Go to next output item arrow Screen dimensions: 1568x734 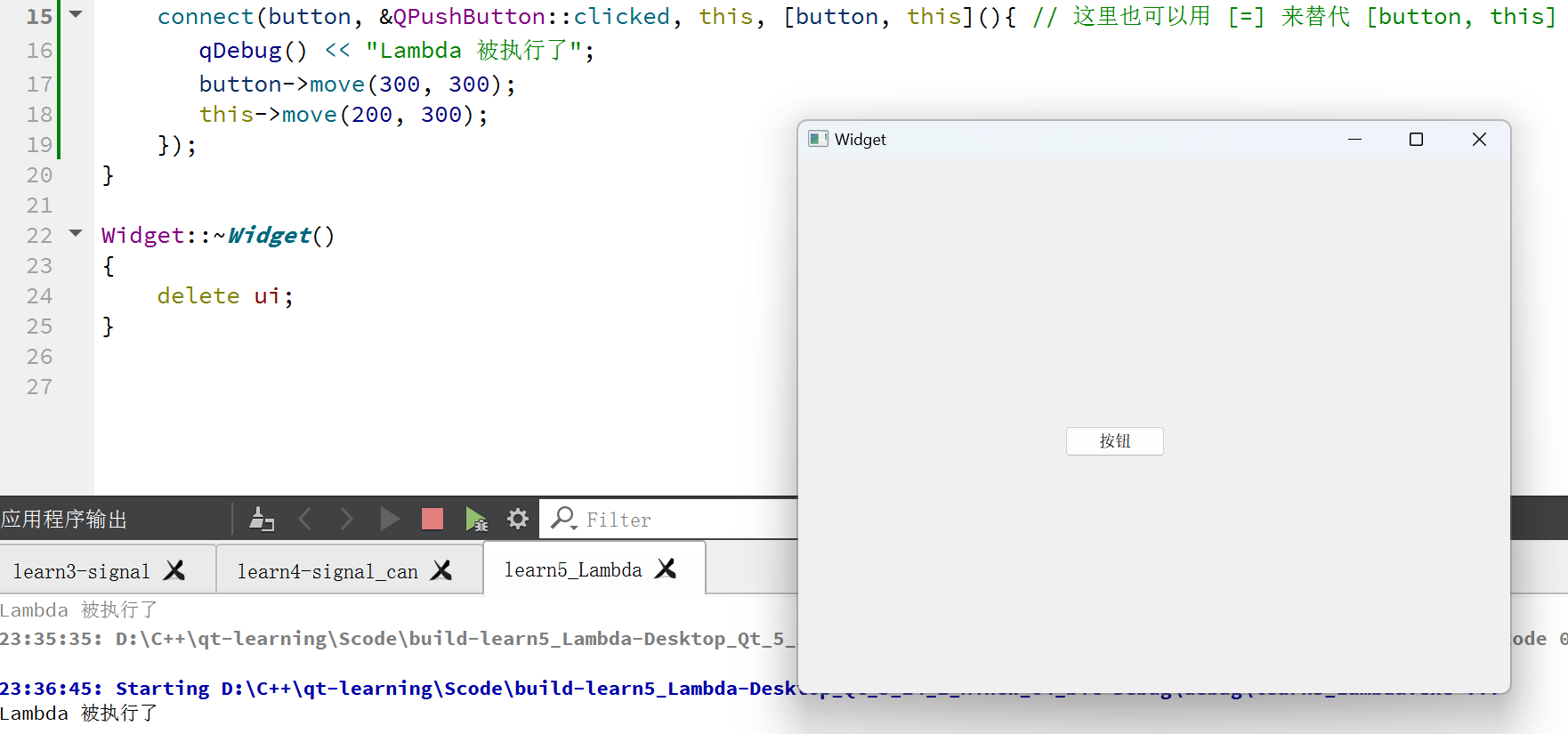click(x=346, y=519)
